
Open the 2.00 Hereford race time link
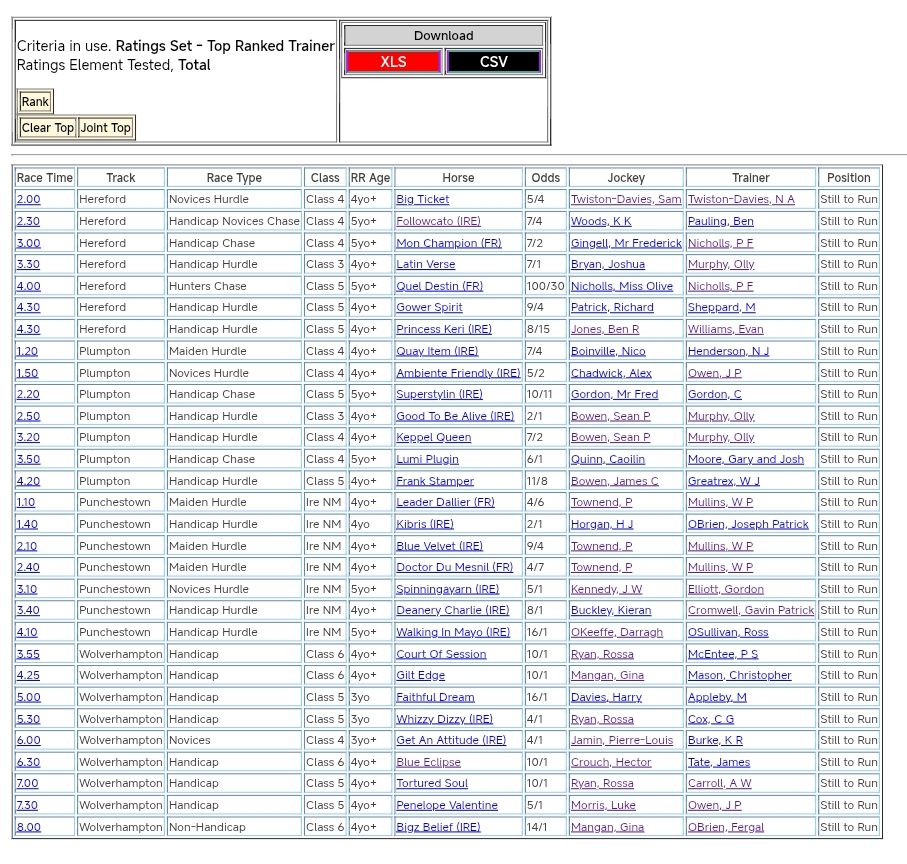click(28, 200)
